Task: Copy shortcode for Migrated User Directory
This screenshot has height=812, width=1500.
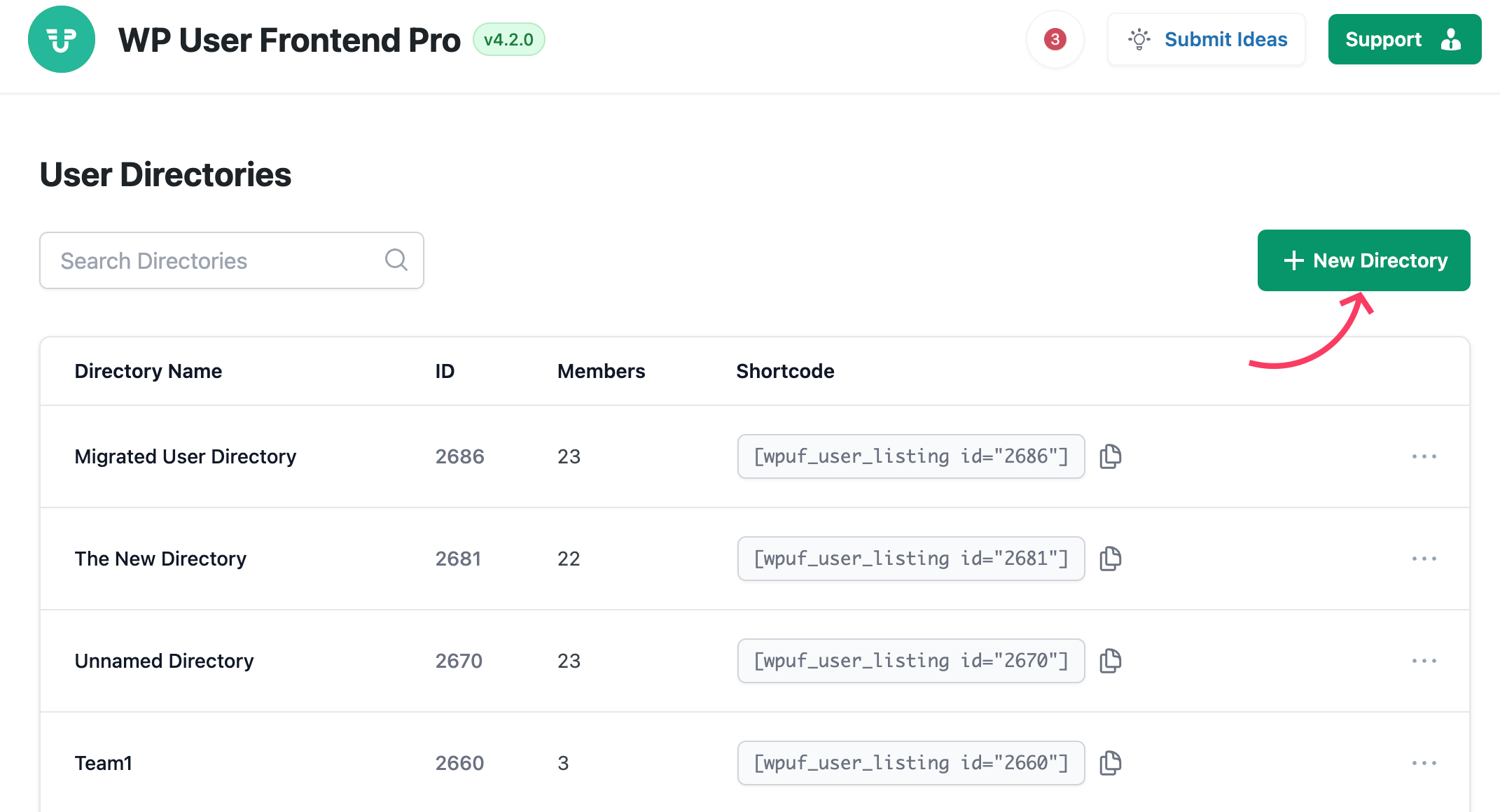Action: pyautogui.click(x=1111, y=456)
